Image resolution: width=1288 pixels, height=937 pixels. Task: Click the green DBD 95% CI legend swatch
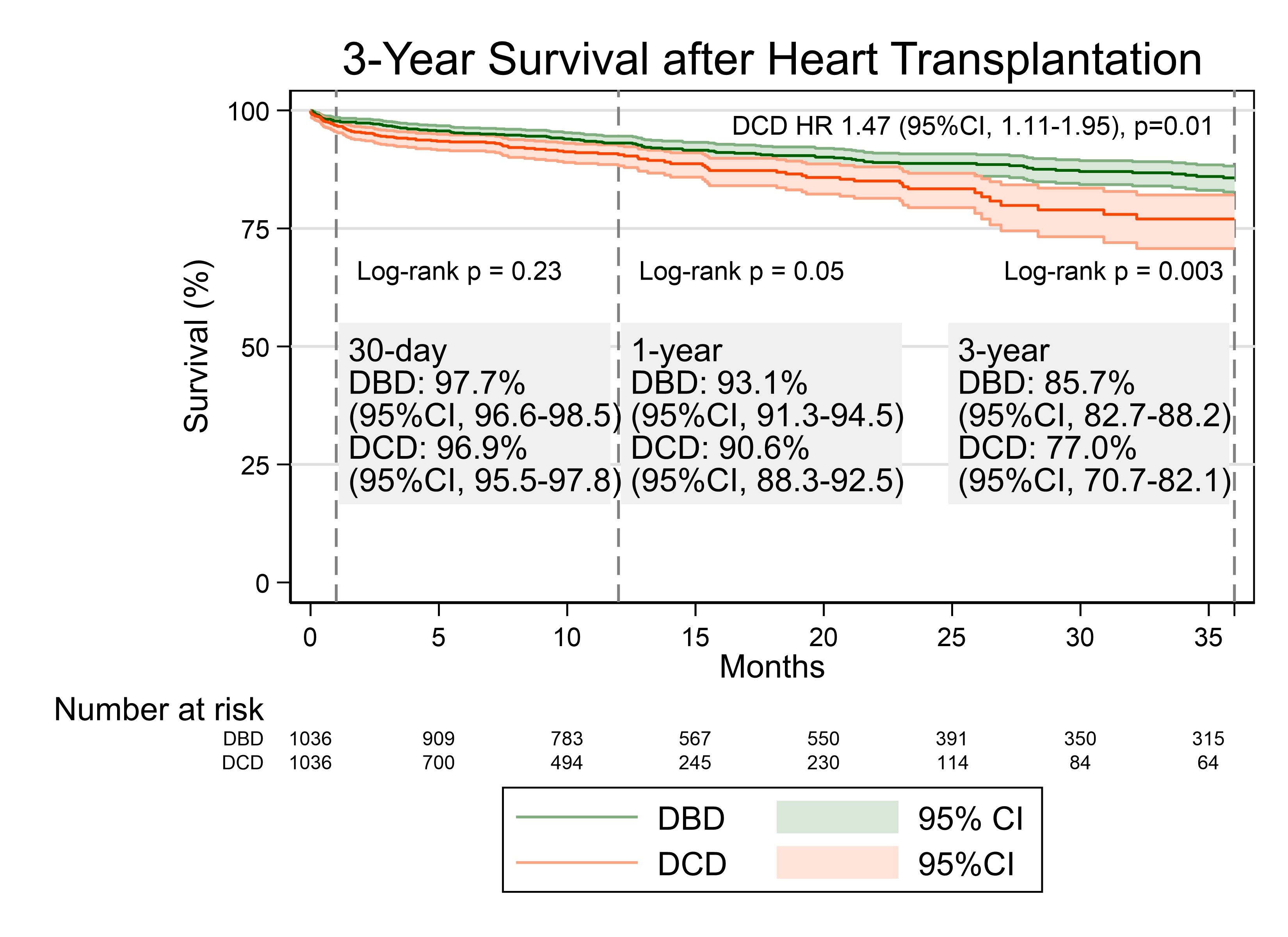836,817
